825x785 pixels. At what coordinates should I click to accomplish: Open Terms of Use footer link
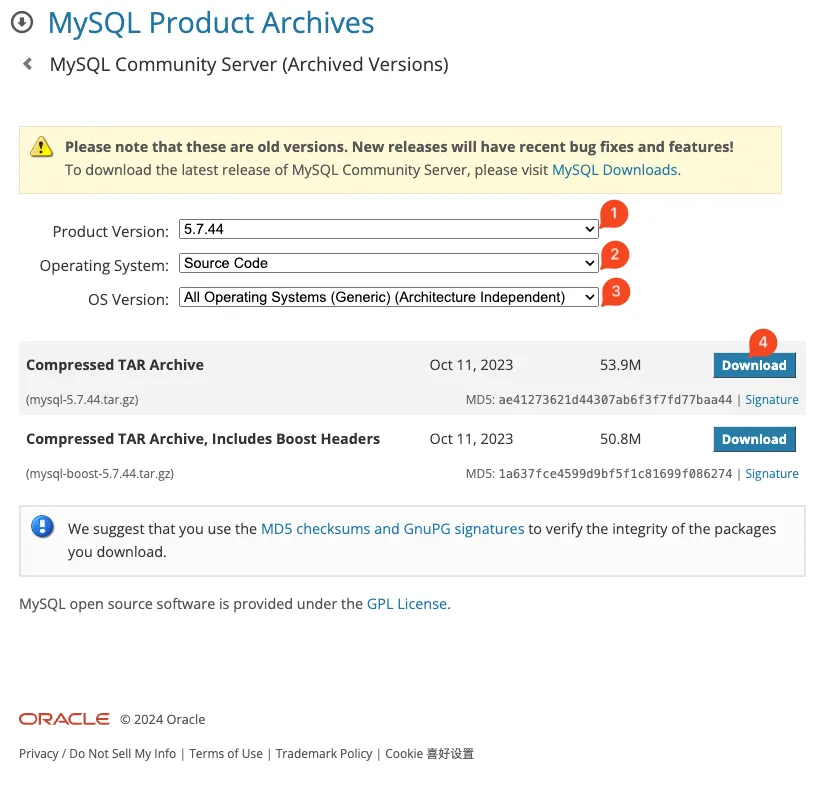point(226,753)
